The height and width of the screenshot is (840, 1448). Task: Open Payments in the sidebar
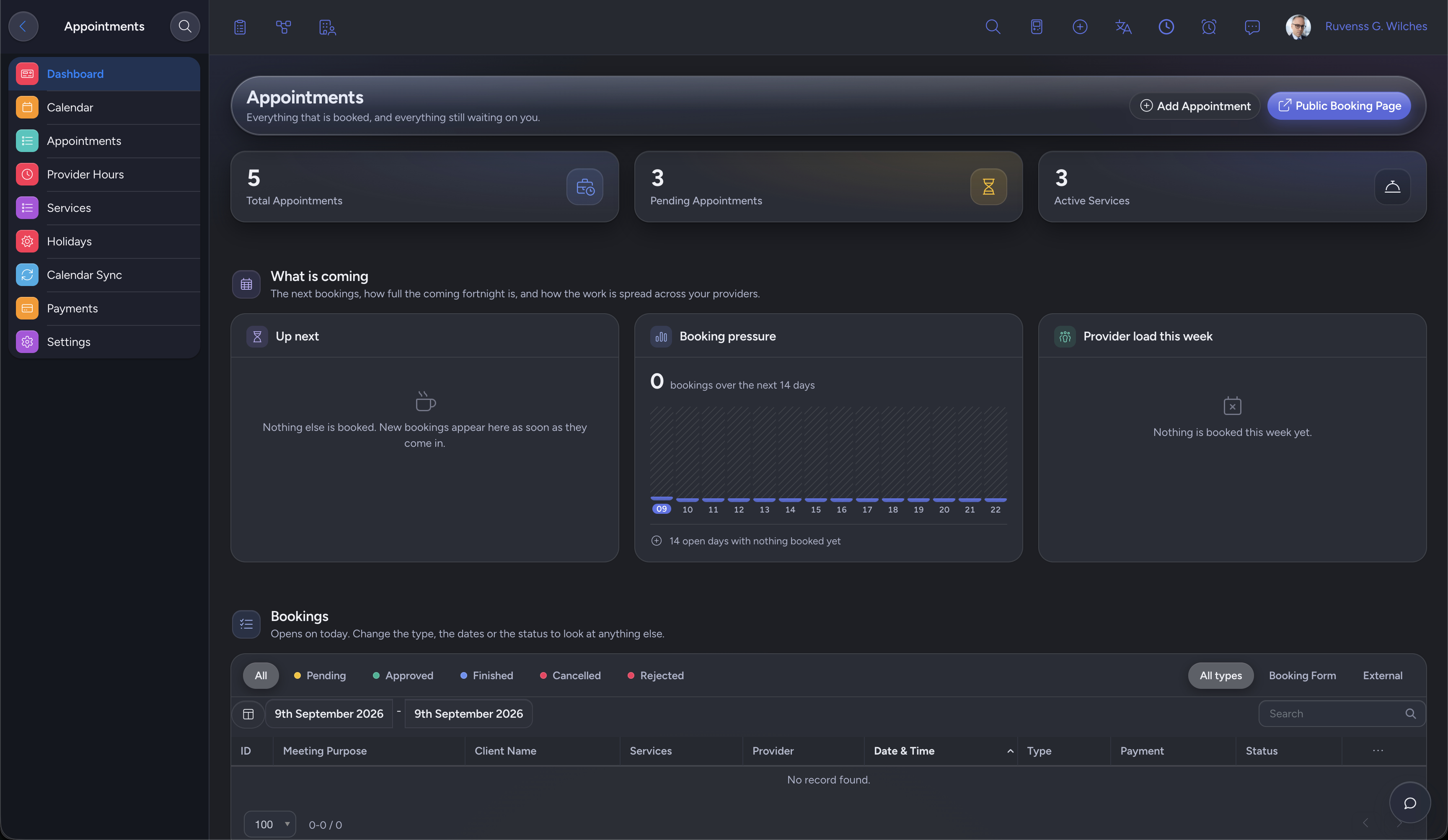104,308
